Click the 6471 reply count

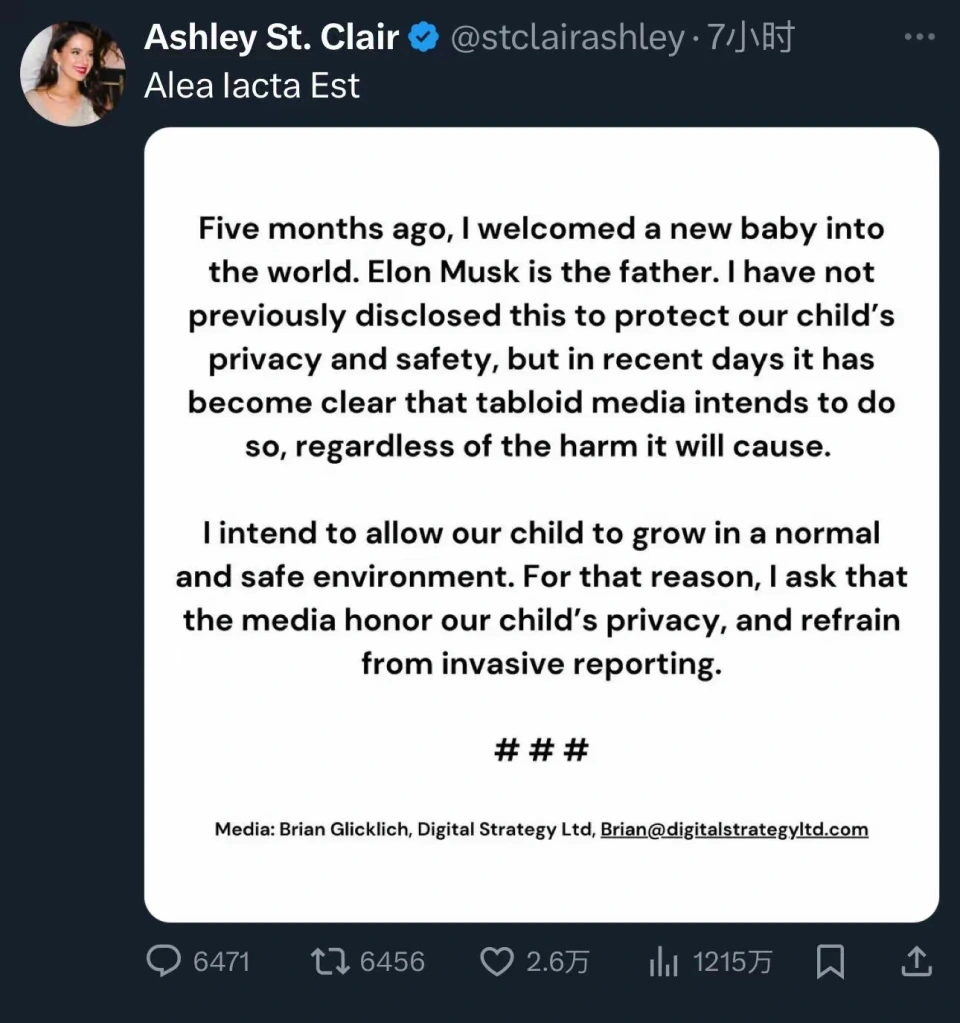[221, 962]
